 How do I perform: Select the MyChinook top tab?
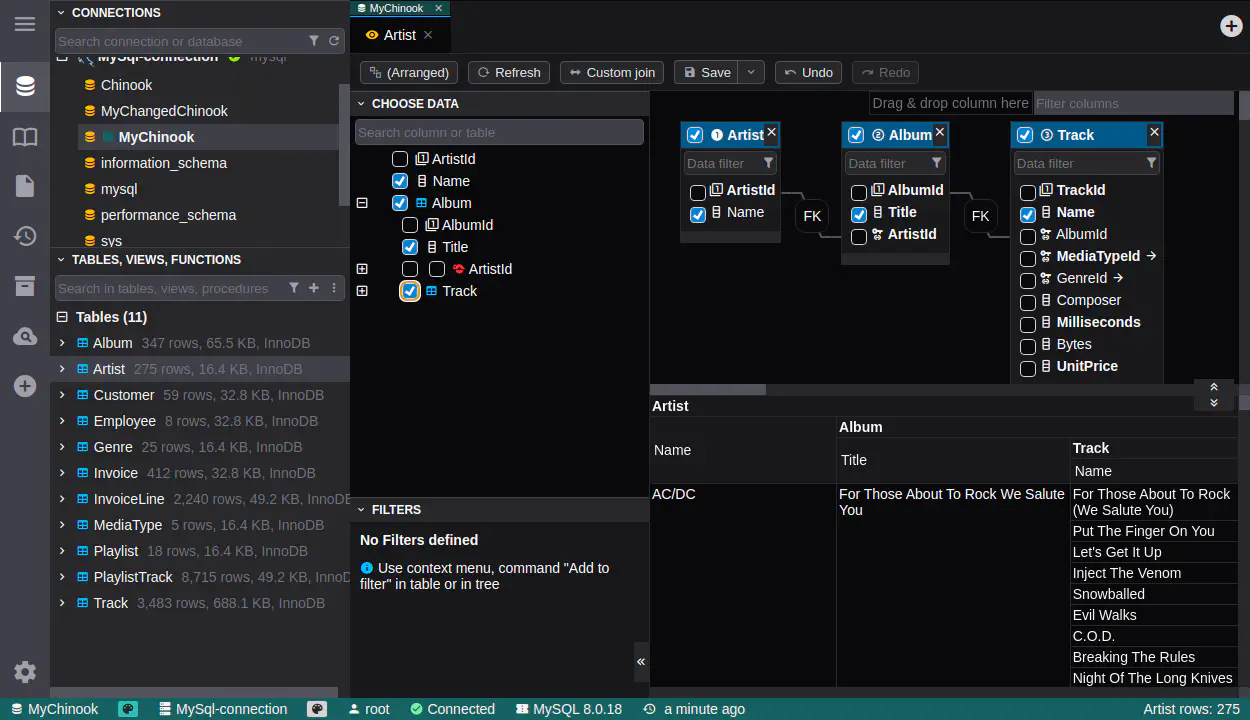(396, 8)
